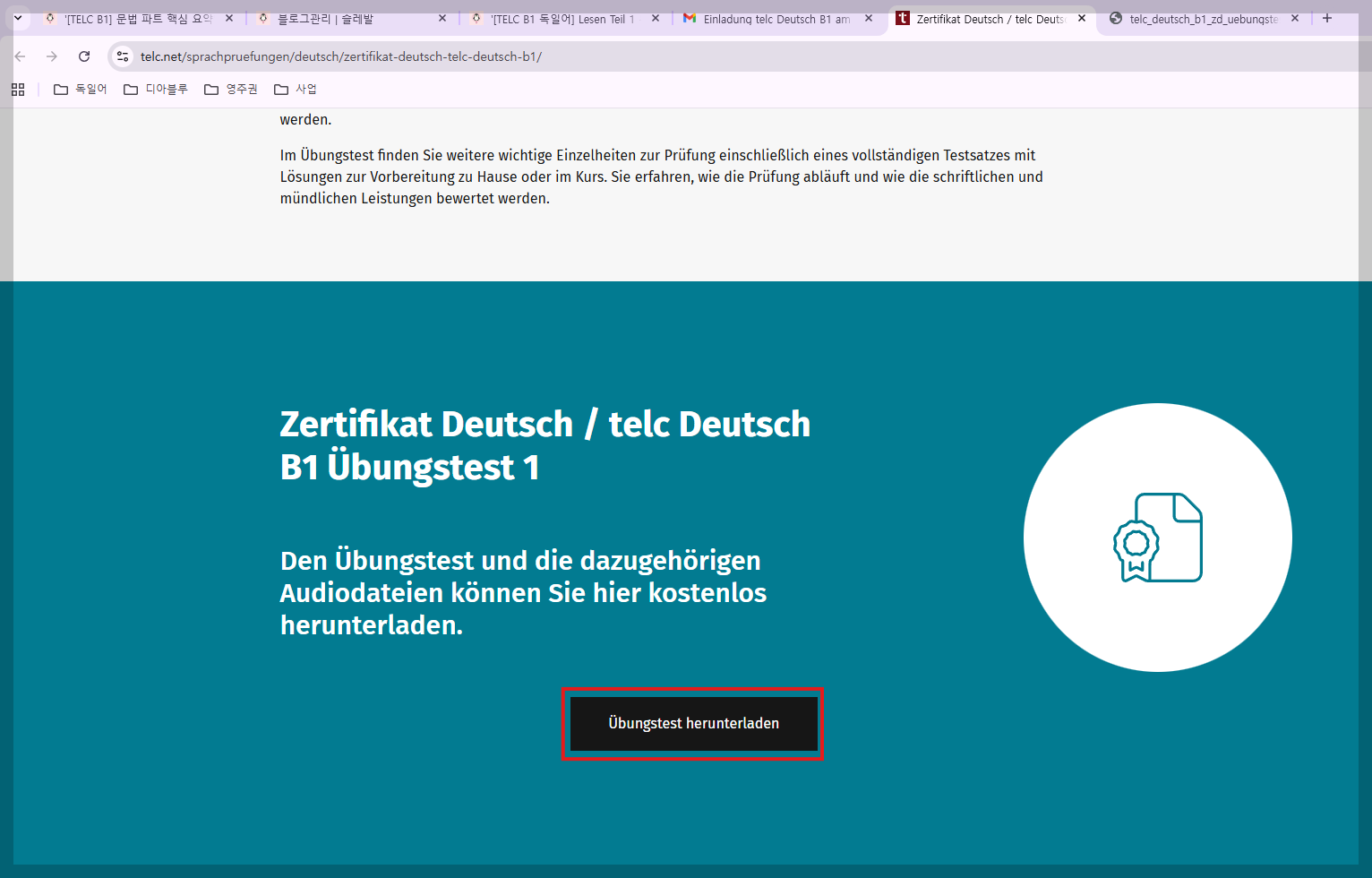The image size is (1372, 878).
Task: Open a new browser tab
Action: click(x=1327, y=19)
